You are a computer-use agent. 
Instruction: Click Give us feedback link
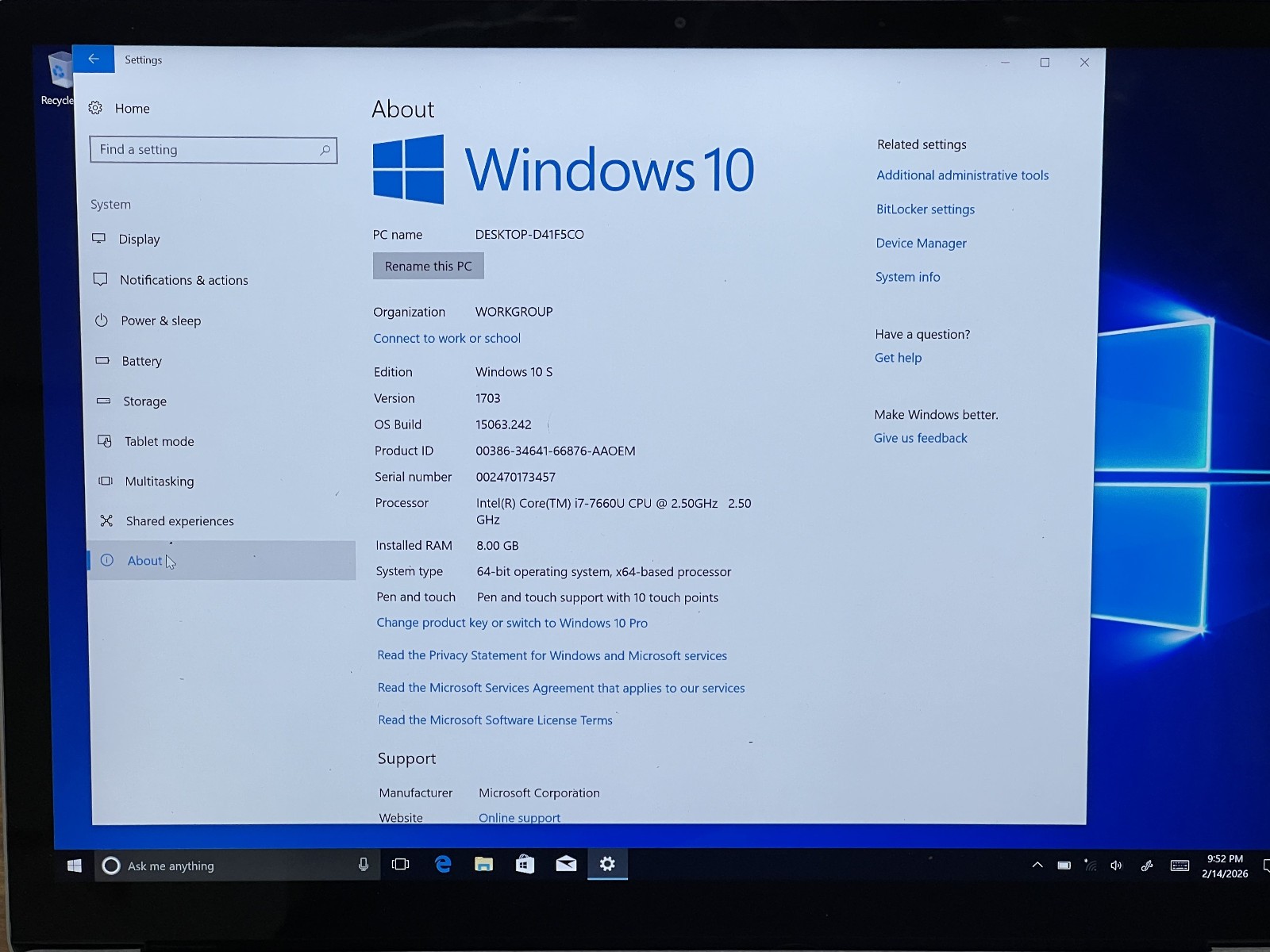point(920,438)
